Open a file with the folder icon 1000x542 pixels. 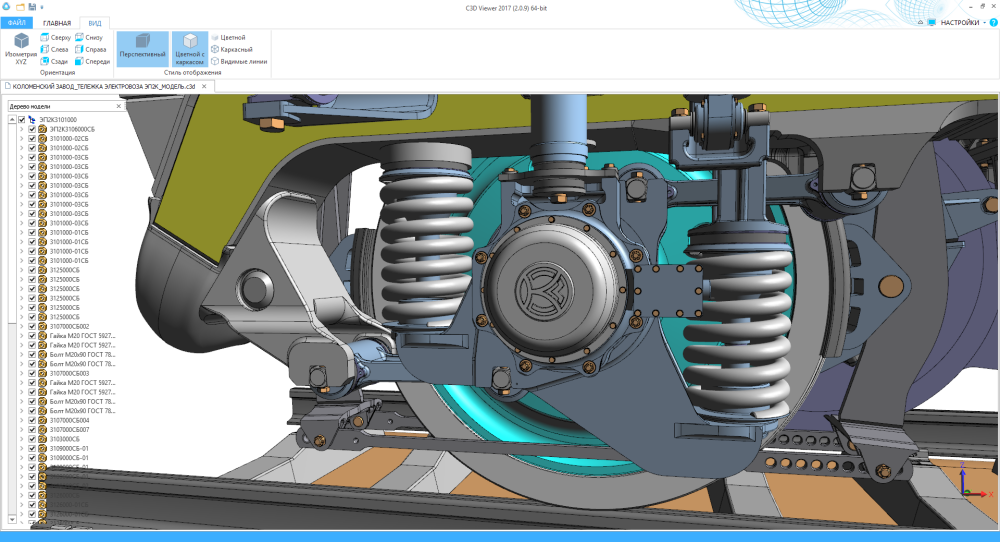coord(20,7)
